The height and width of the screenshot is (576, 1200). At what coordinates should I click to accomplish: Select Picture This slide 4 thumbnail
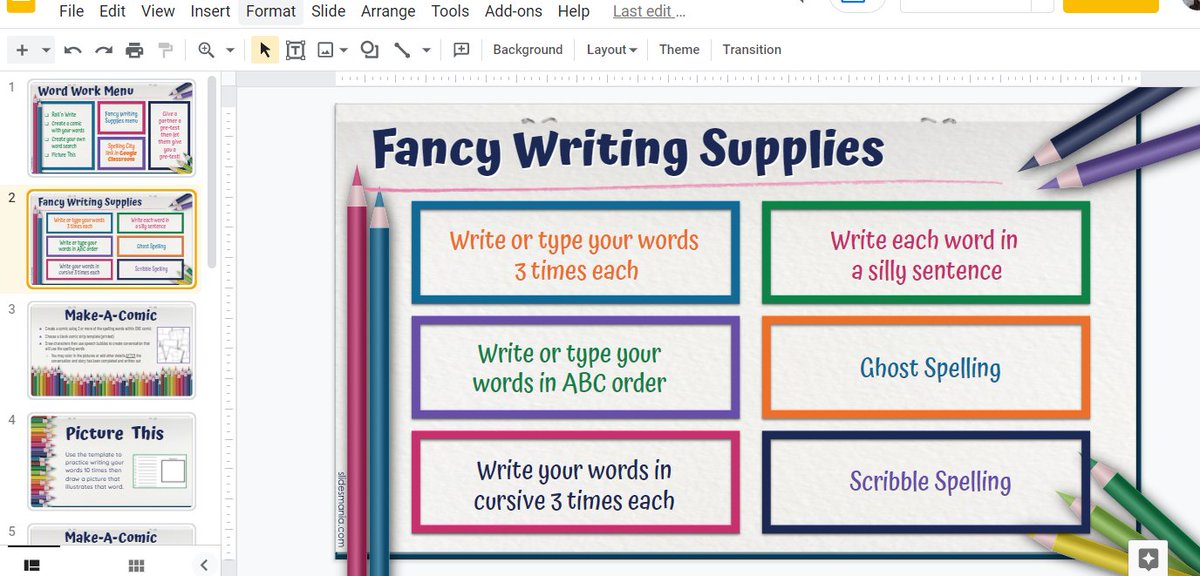point(111,461)
